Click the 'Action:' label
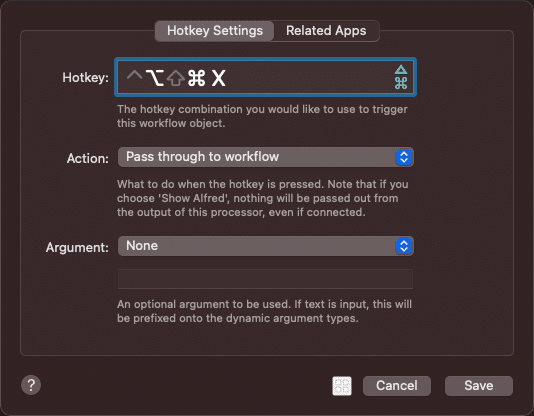The image size is (534, 416). [x=88, y=158]
